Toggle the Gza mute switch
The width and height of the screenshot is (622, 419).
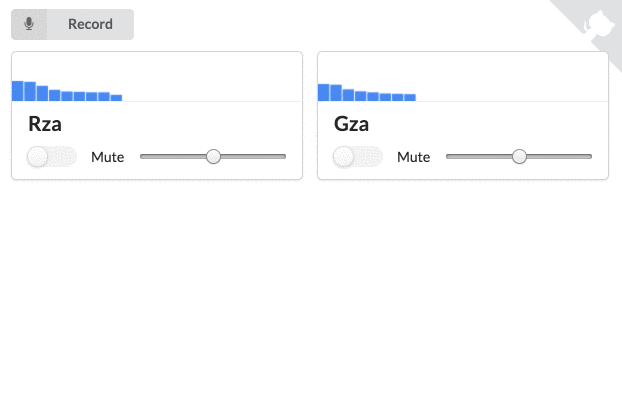pos(357,157)
